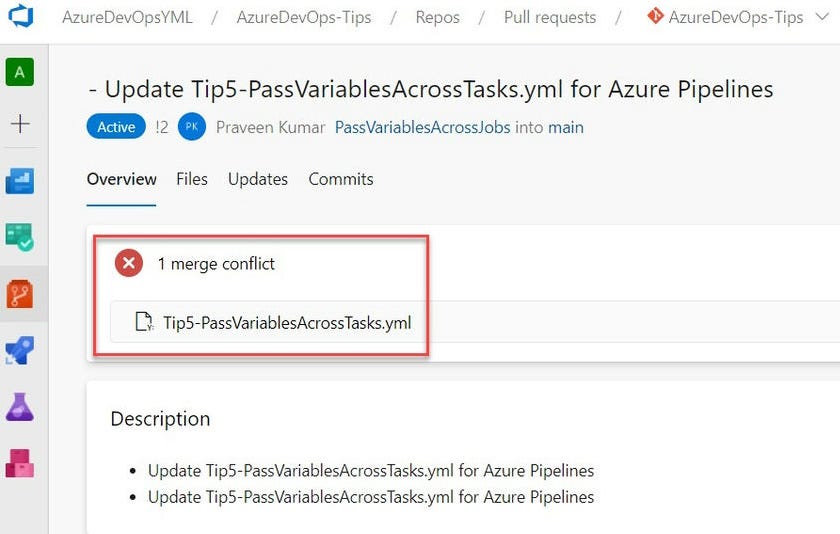Open the flask Test icon in sidebar
Screen dimensions: 840x534
[x=20, y=406]
